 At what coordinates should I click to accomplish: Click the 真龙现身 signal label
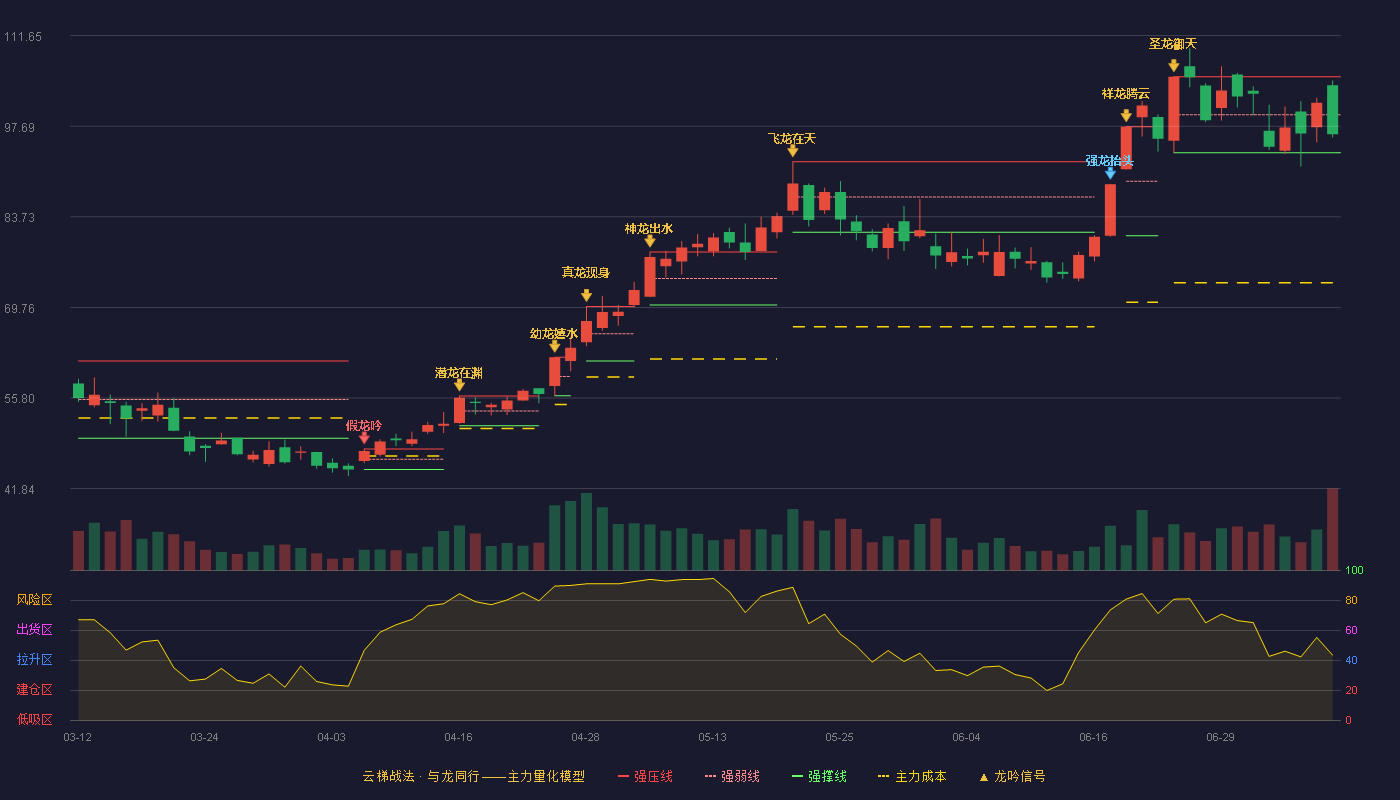(x=586, y=272)
